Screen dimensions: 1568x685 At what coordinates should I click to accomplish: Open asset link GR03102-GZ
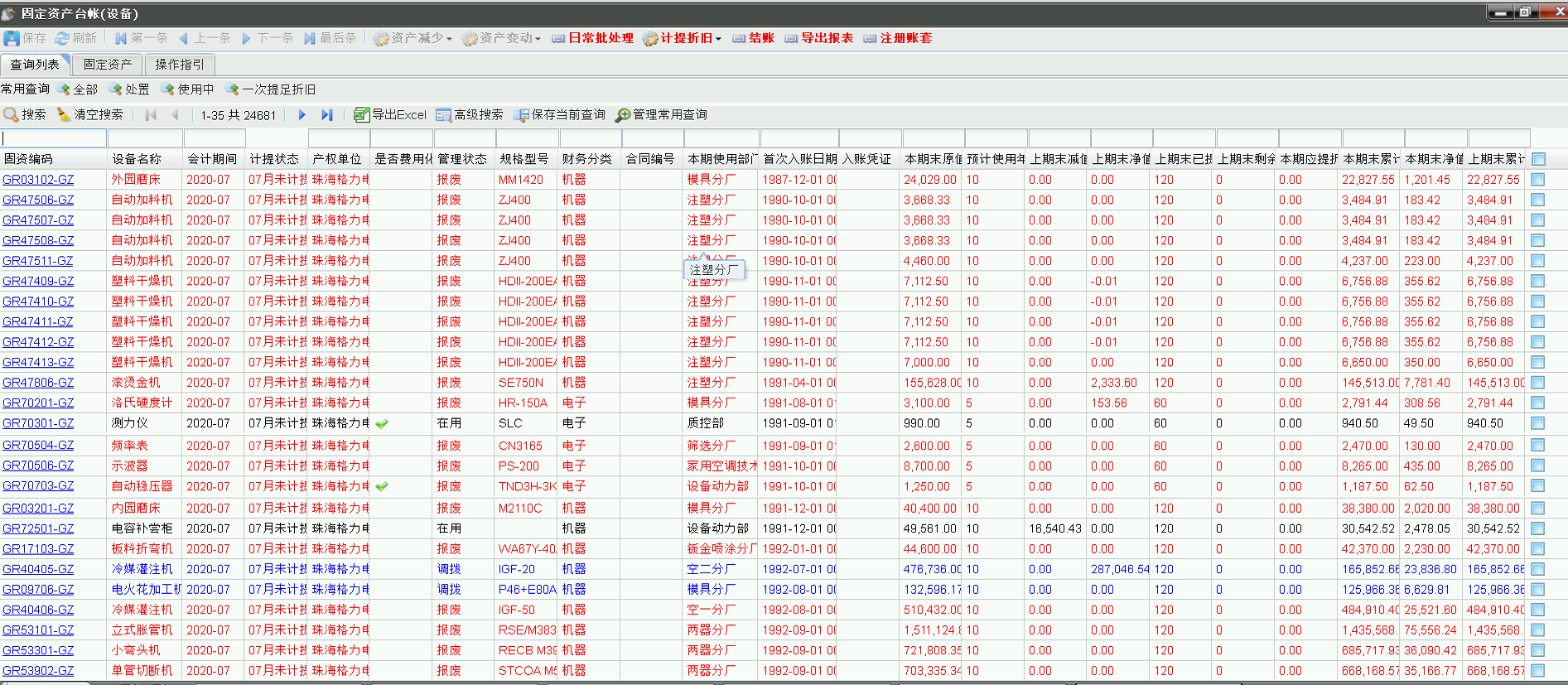[x=38, y=180]
